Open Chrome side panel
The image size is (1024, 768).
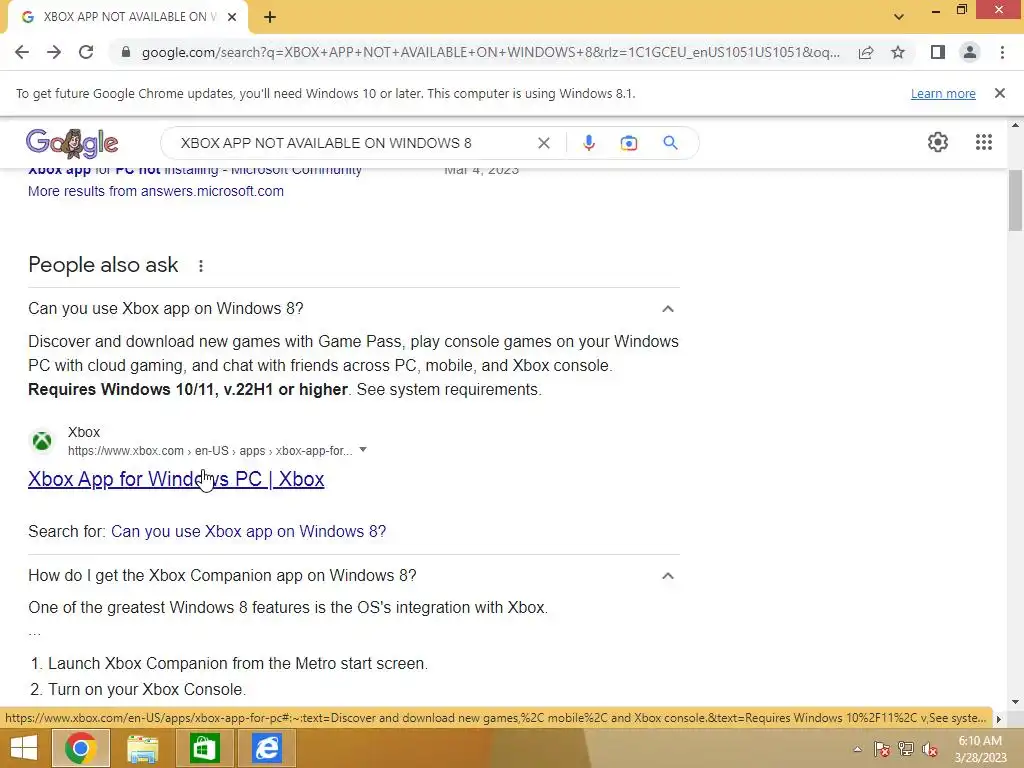pos(938,52)
